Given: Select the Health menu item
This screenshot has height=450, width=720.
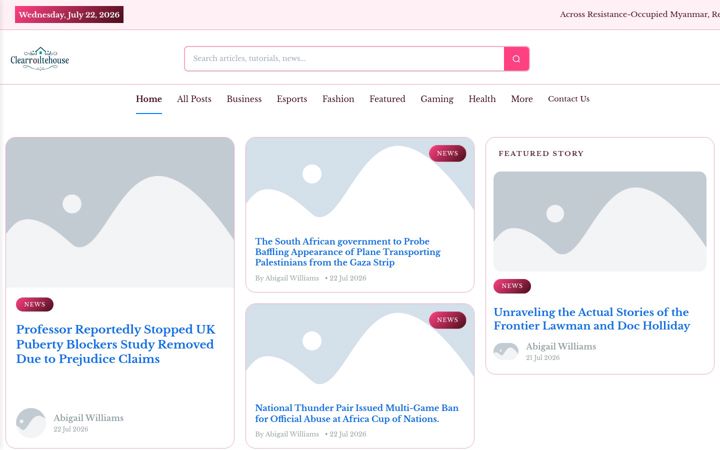Looking at the screenshot, I should click(x=482, y=99).
